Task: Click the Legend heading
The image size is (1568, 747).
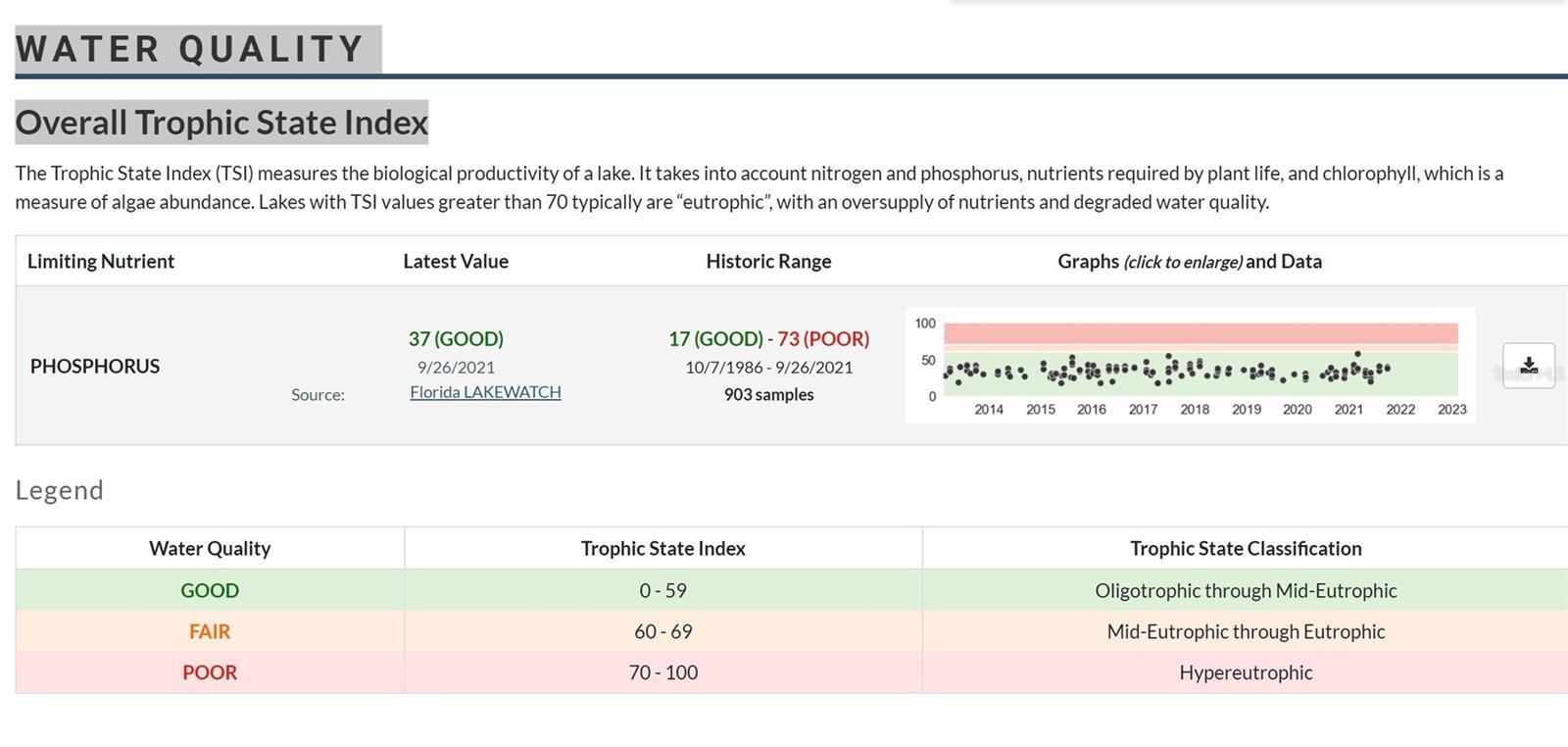Action: click(x=59, y=490)
